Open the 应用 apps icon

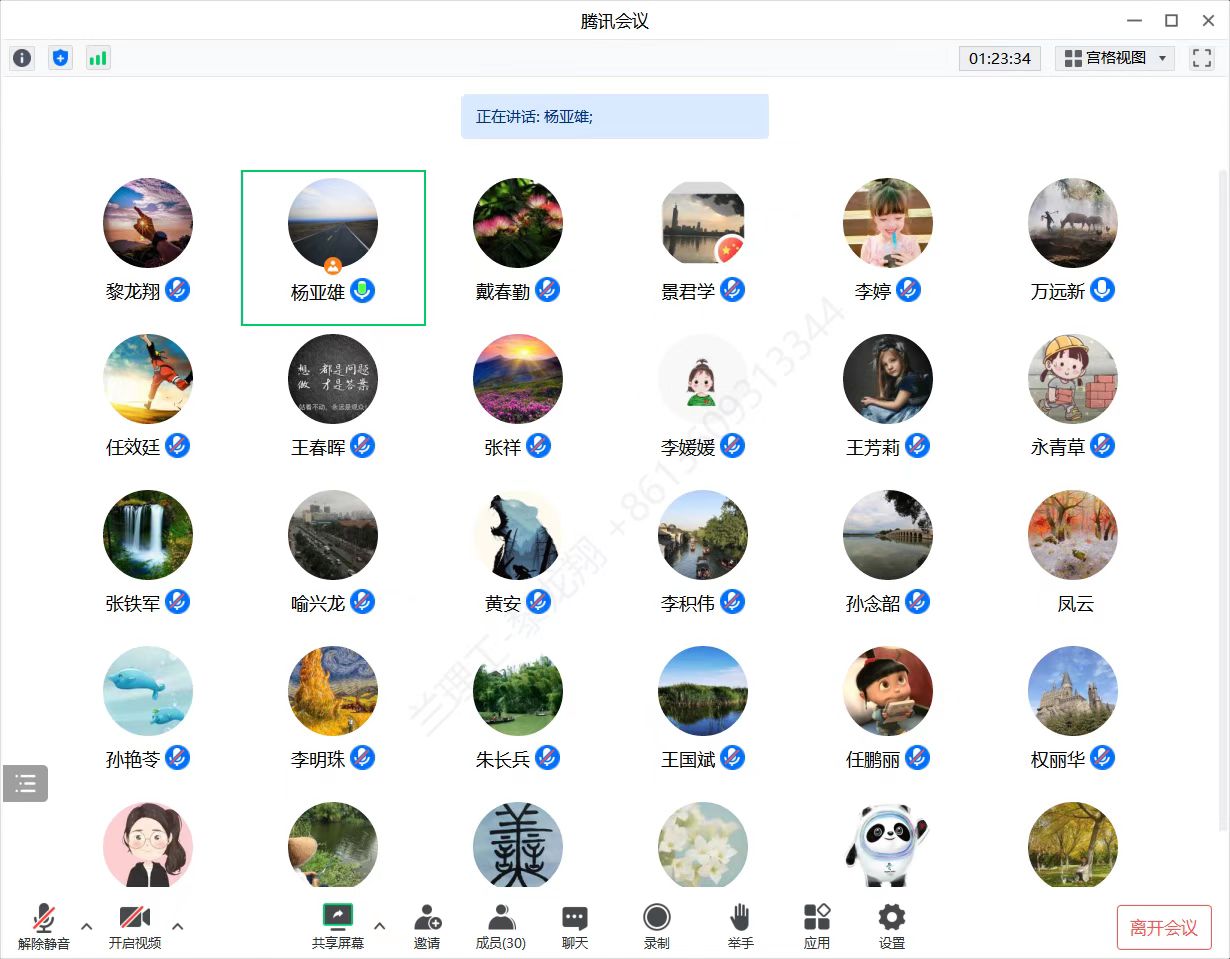[817, 926]
